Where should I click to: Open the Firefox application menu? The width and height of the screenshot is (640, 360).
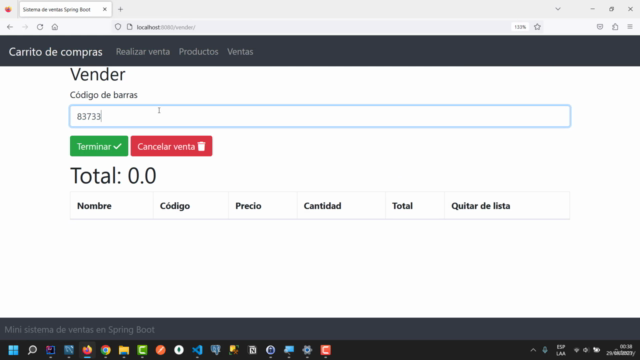coord(630,27)
